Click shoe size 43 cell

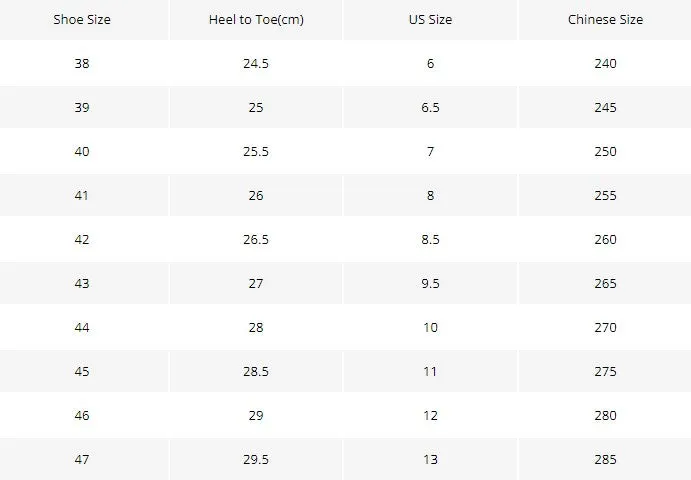(82, 283)
